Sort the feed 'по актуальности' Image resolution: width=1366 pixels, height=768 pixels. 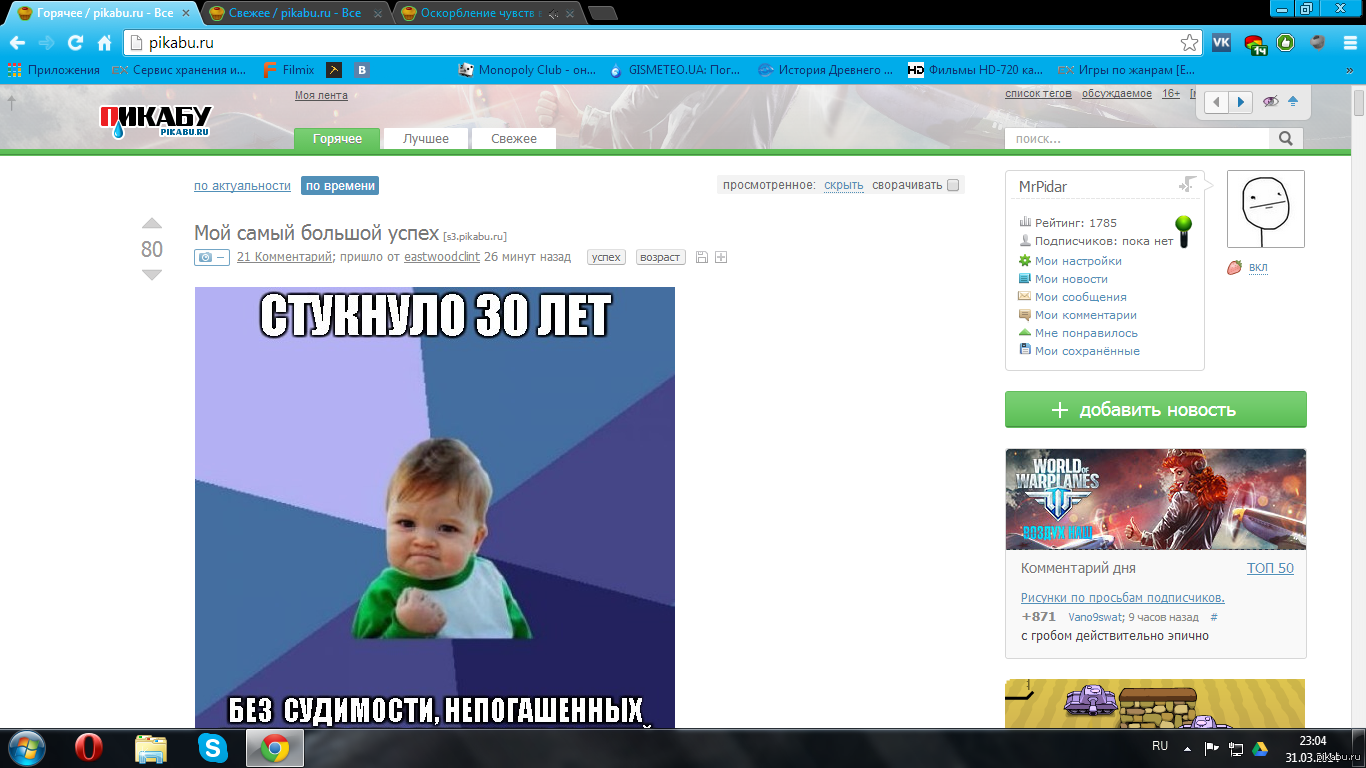coord(242,186)
